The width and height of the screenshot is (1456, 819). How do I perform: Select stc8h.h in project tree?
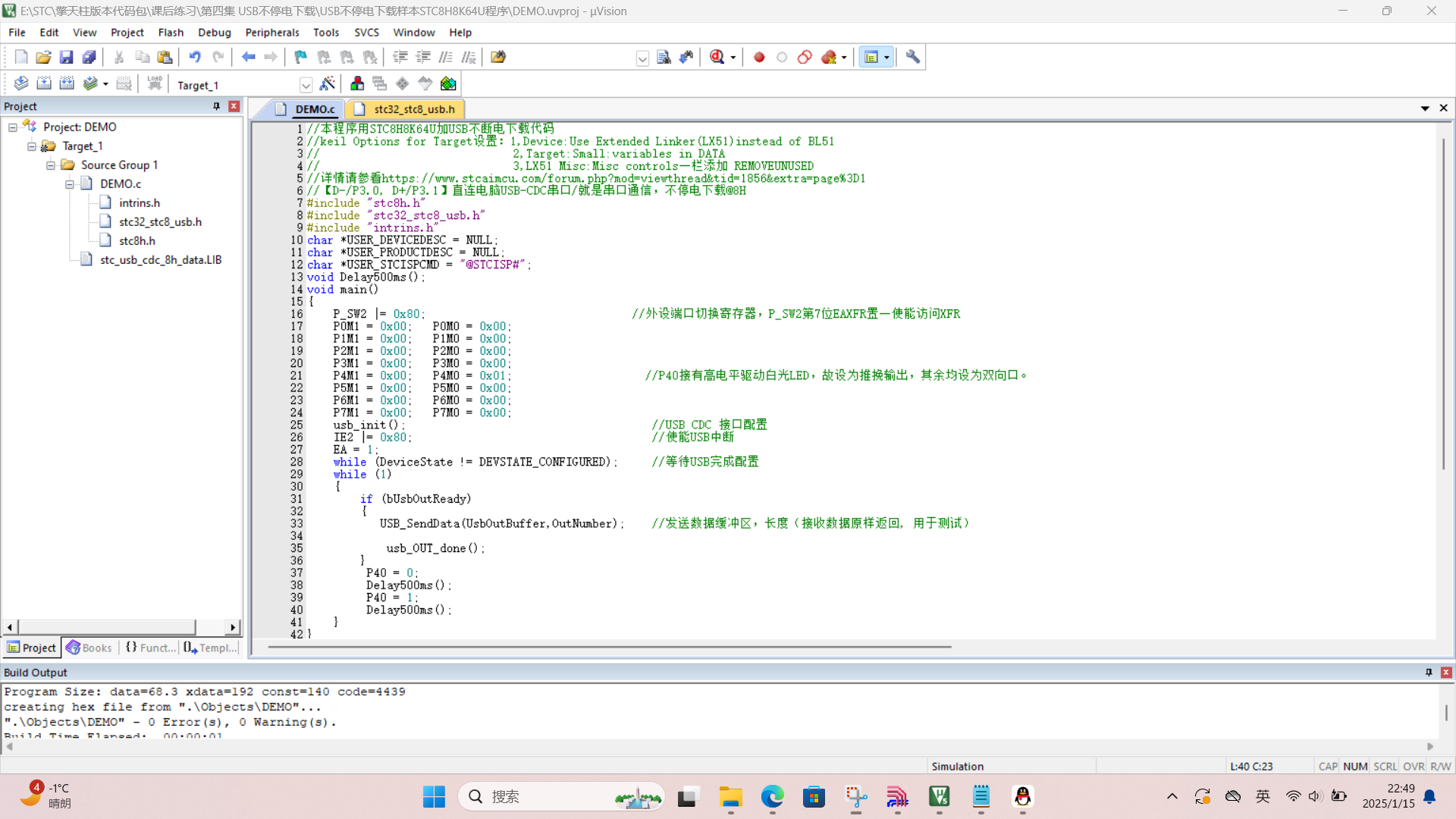[x=137, y=241]
